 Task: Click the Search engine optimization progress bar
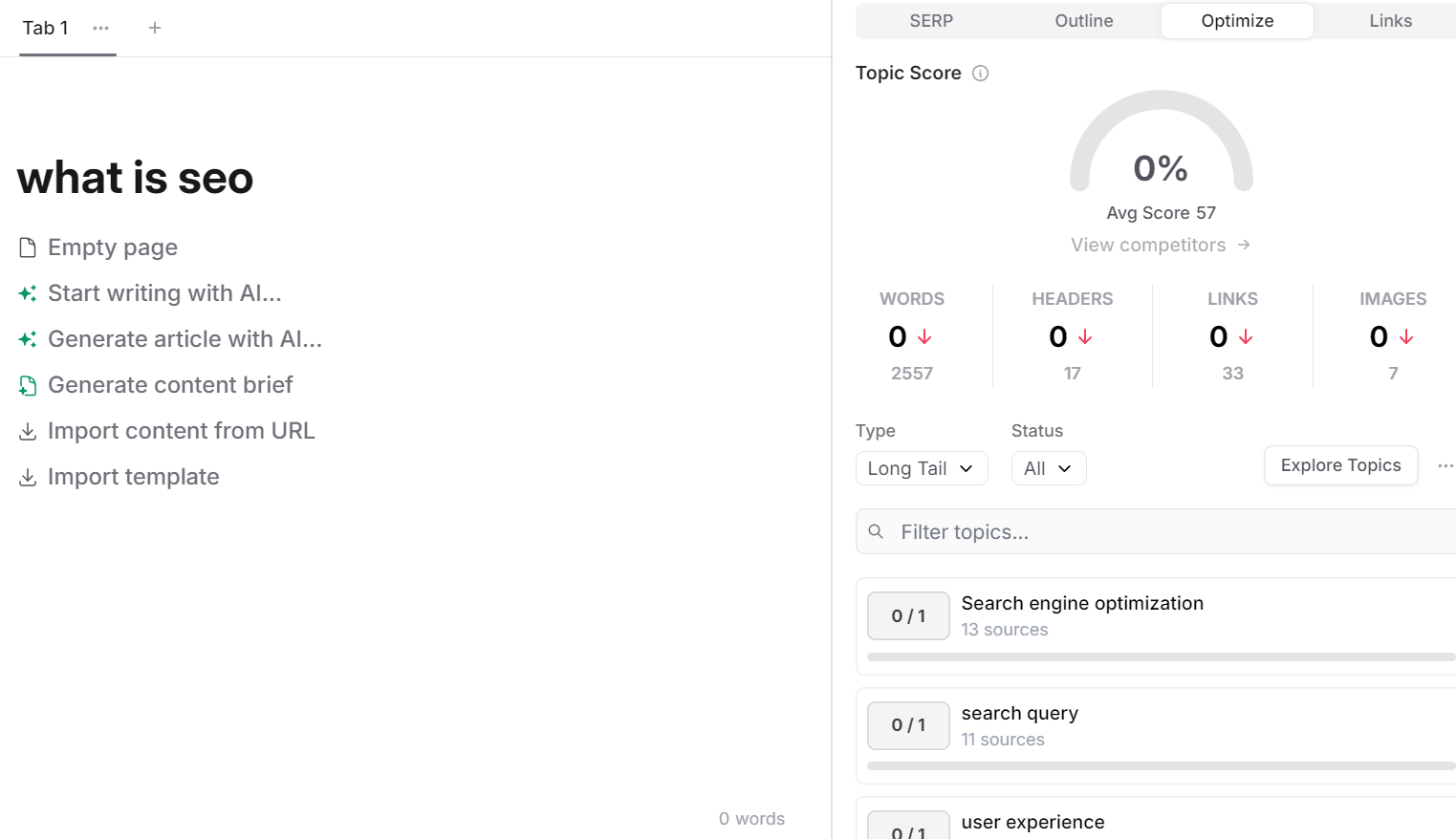(x=1161, y=656)
